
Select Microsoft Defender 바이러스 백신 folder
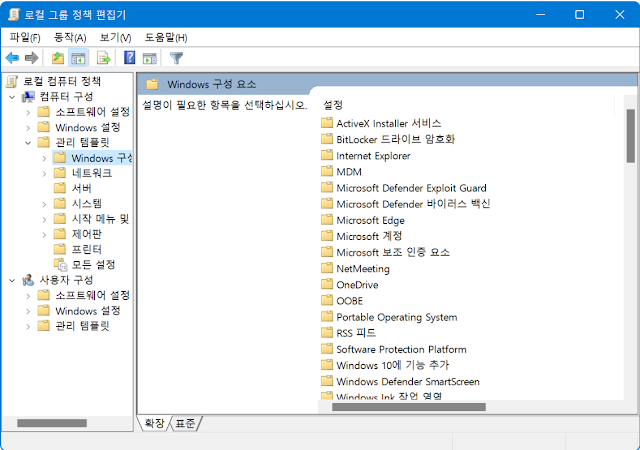coord(405,204)
